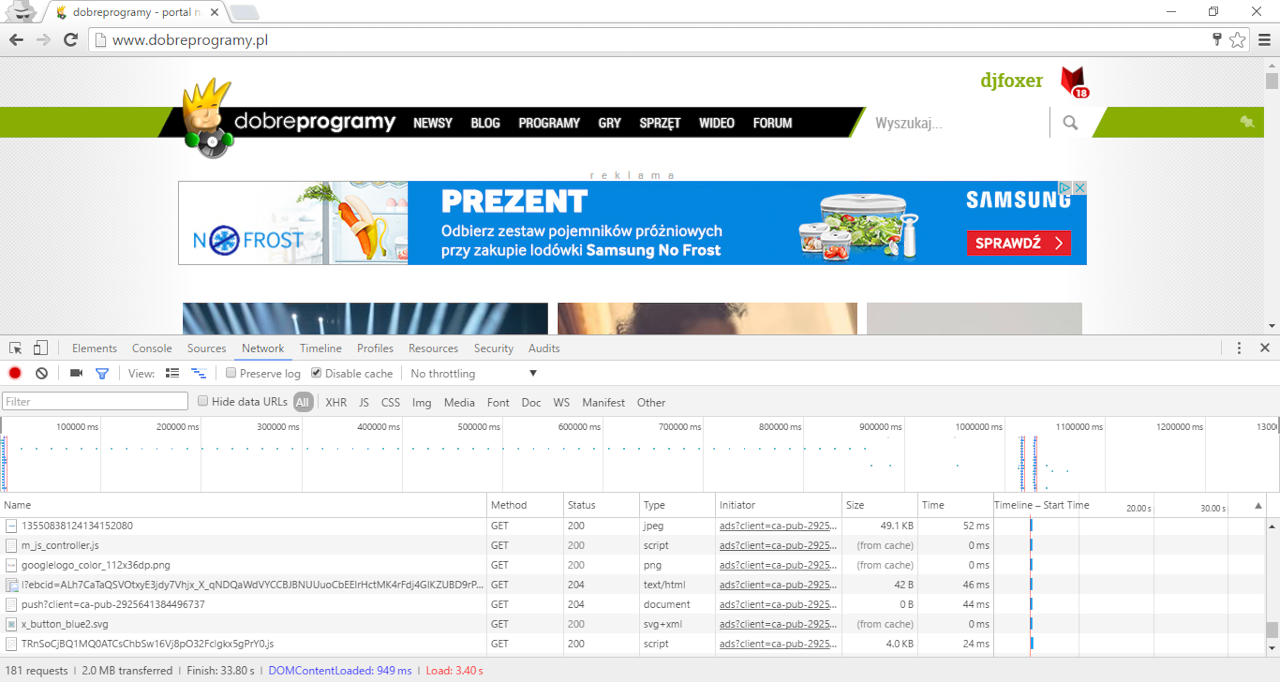Filter requests by WS

point(561,402)
